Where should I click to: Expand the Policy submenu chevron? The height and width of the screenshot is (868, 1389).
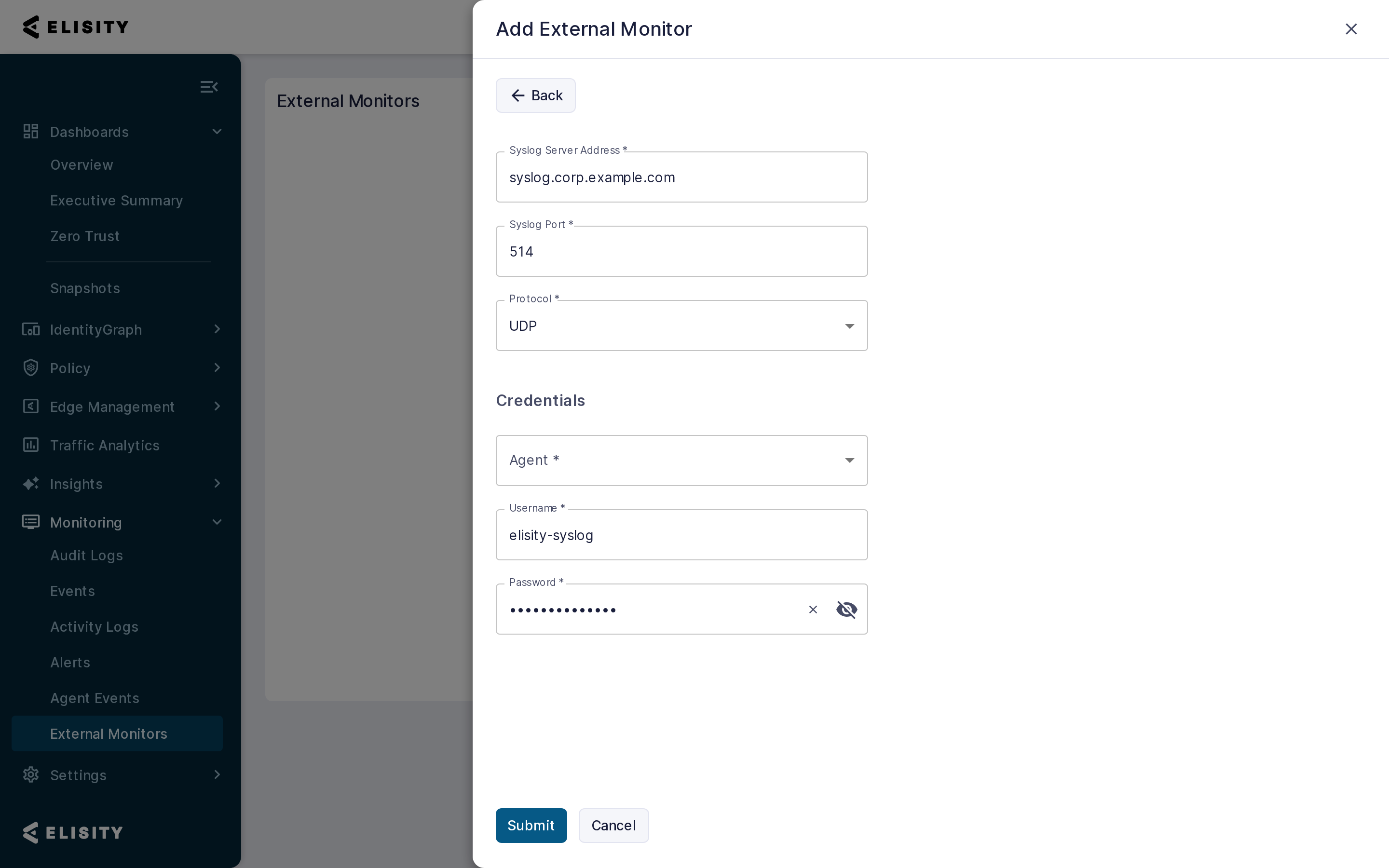pos(217,367)
